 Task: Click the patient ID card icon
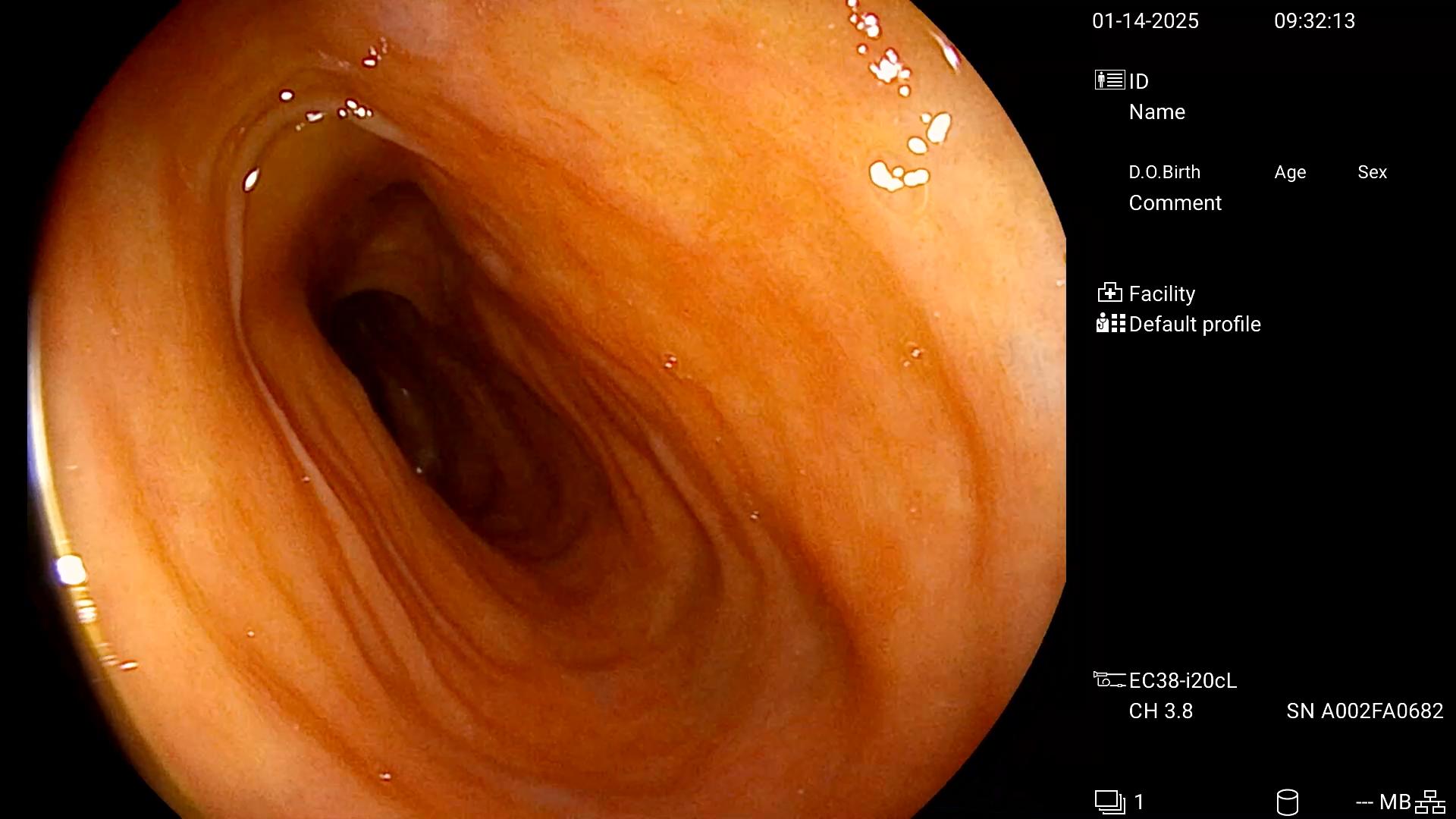tap(1109, 80)
